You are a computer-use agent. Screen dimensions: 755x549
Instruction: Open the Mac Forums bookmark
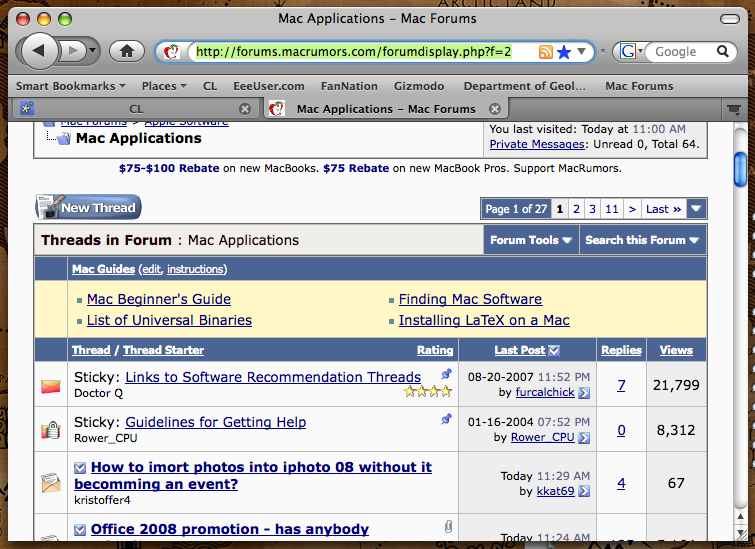click(639, 86)
